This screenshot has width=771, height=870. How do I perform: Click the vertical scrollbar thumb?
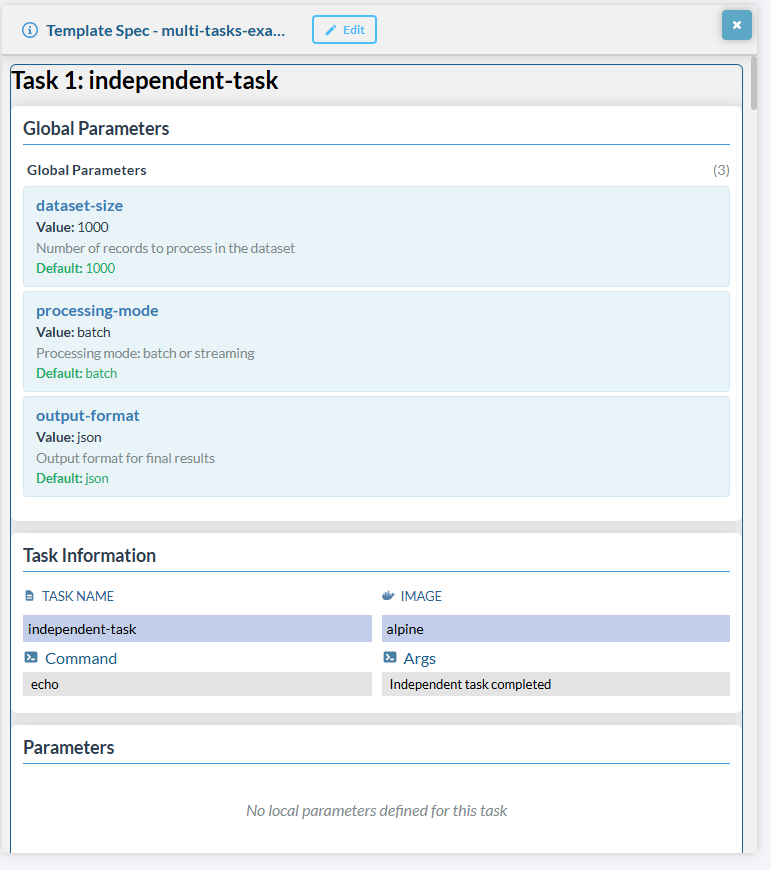click(755, 85)
